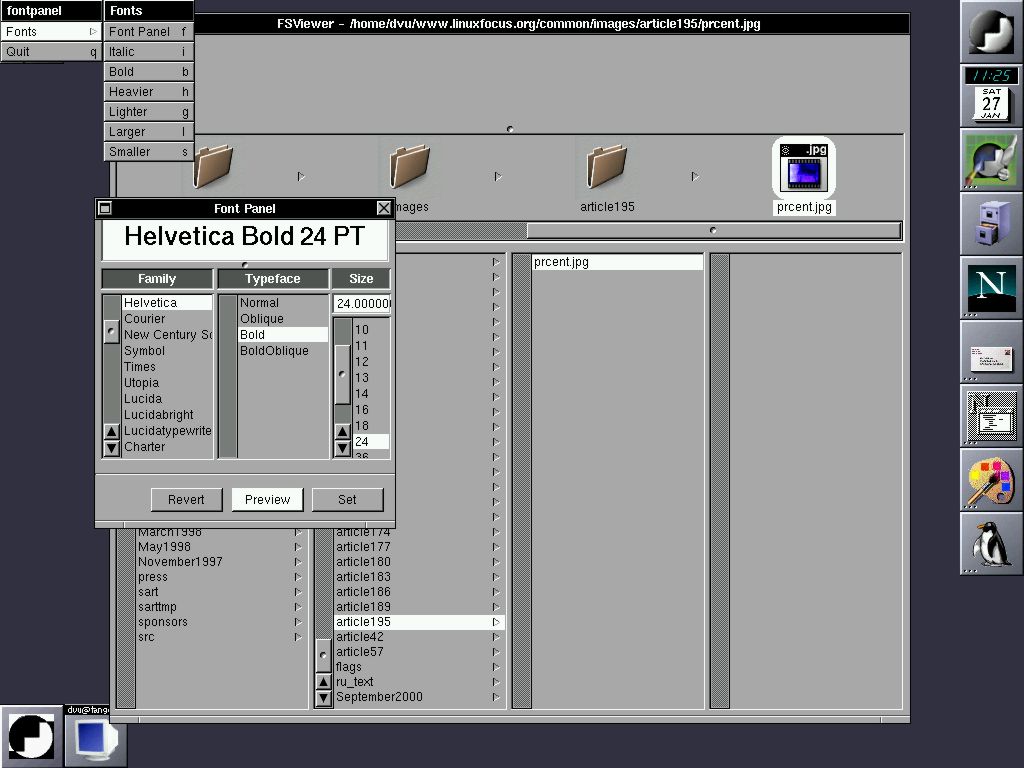Click the Set button in Font Panel

click(x=347, y=500)
